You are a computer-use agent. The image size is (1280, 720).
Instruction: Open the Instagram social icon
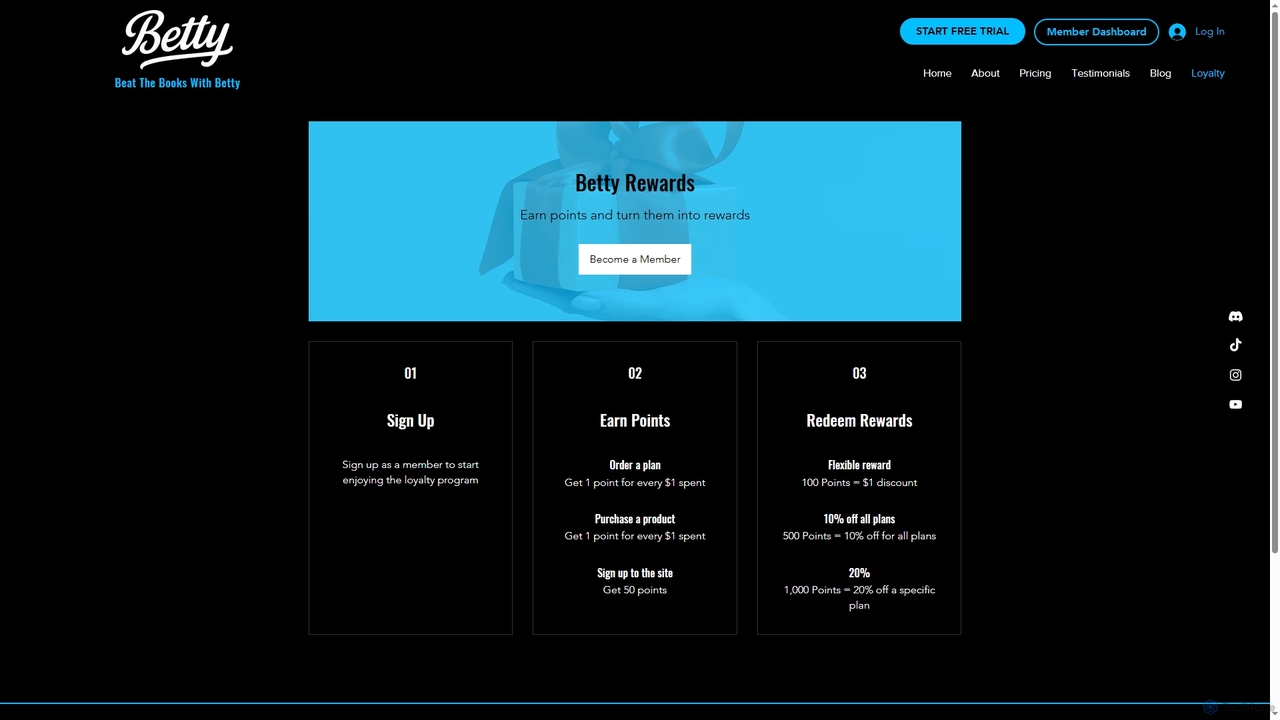pyautogui.click(x=1235, y=375)
